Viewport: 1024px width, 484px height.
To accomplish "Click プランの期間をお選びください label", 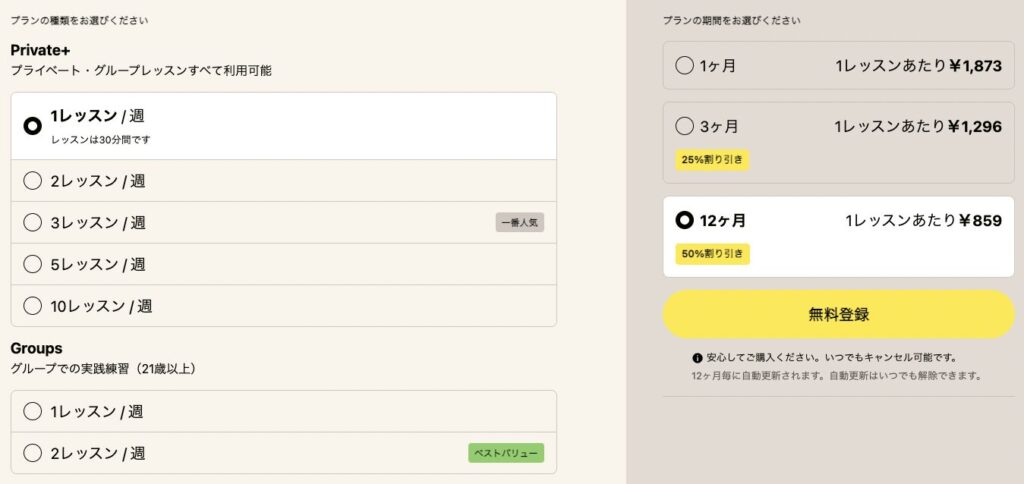I will (731, 20).
